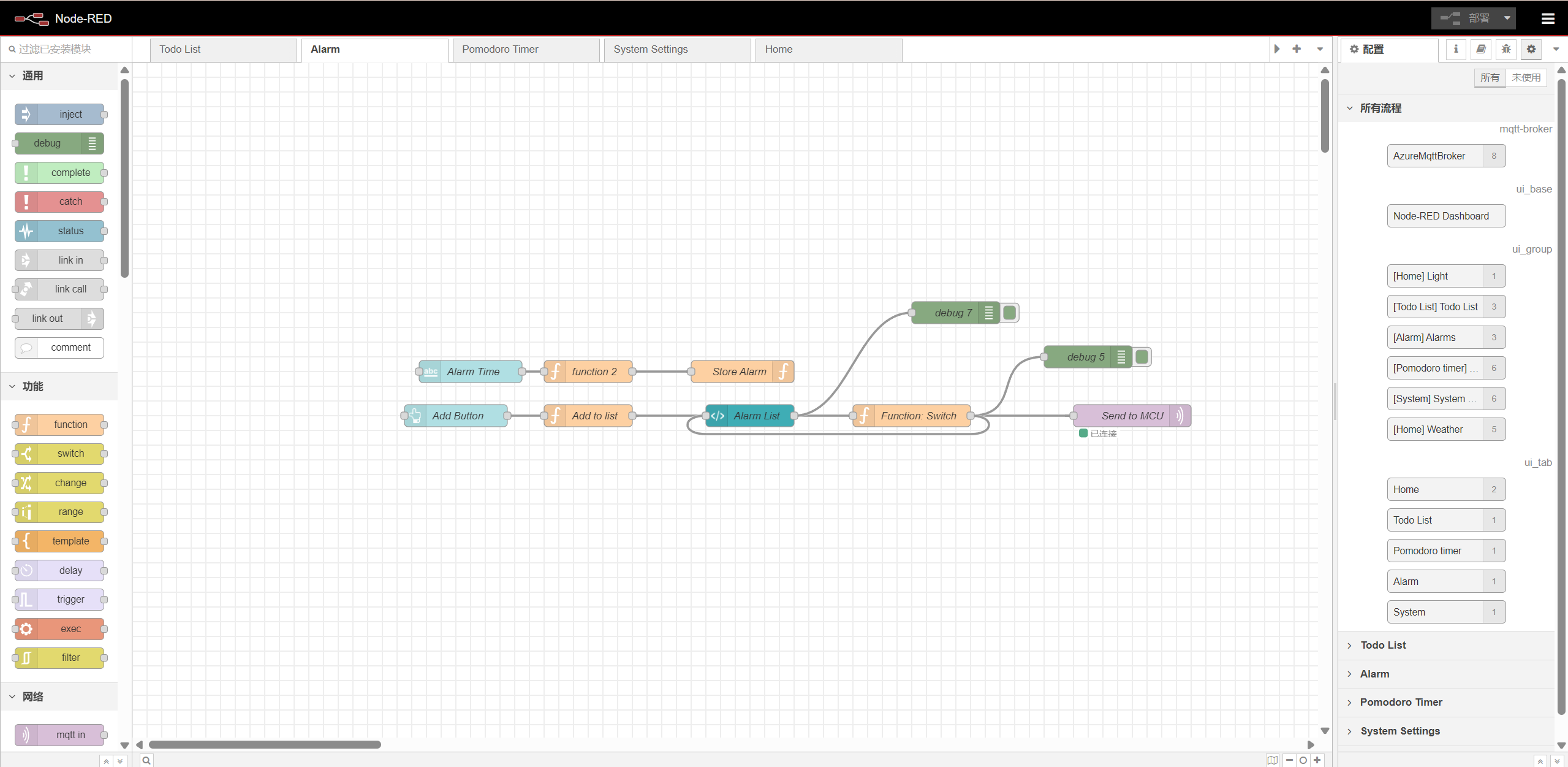
Task: Collapse the 通用 palette category
Action: [x=32, y=76]
